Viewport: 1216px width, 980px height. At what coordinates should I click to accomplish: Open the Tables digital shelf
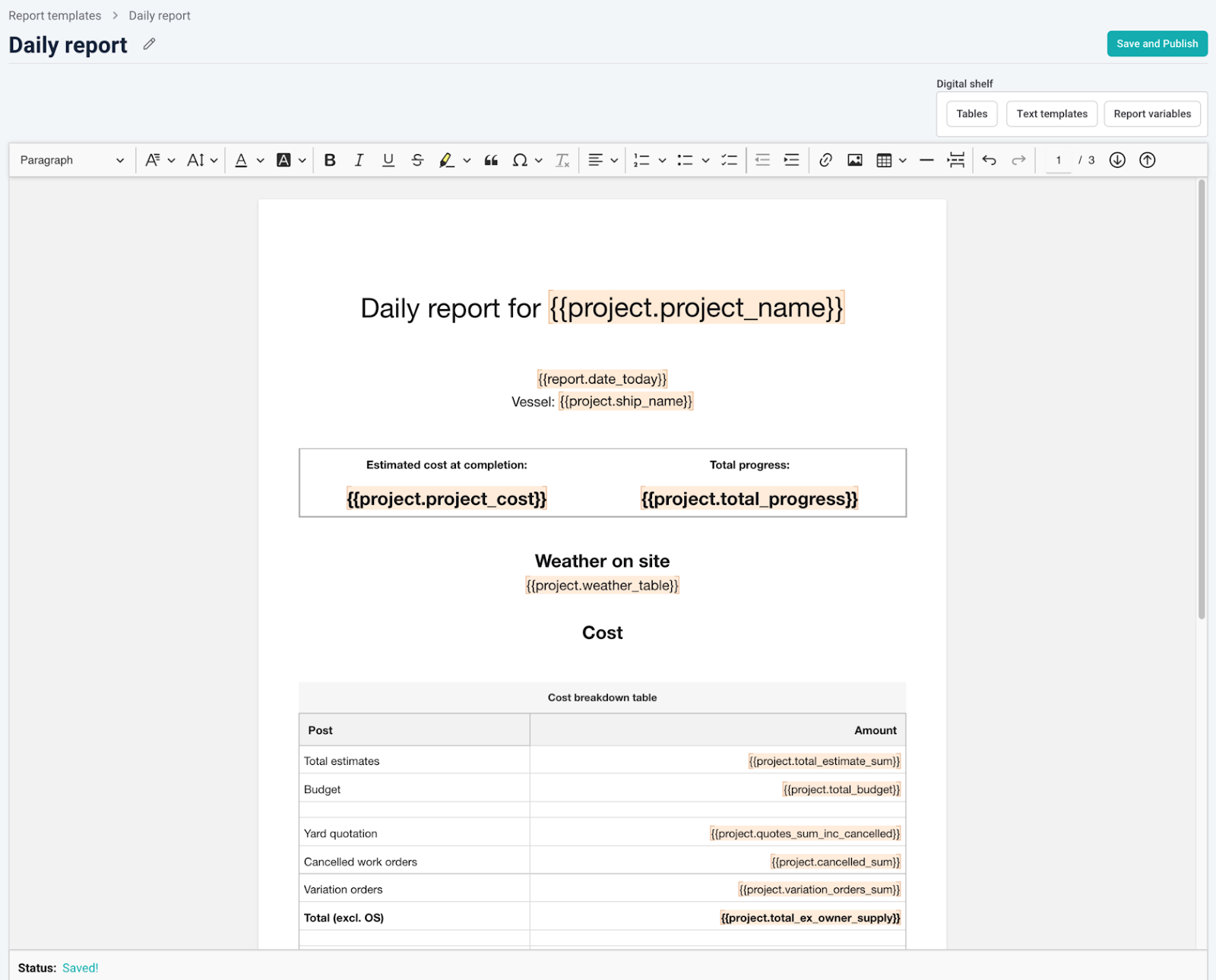pyautogui.click(x=971, y=114)
